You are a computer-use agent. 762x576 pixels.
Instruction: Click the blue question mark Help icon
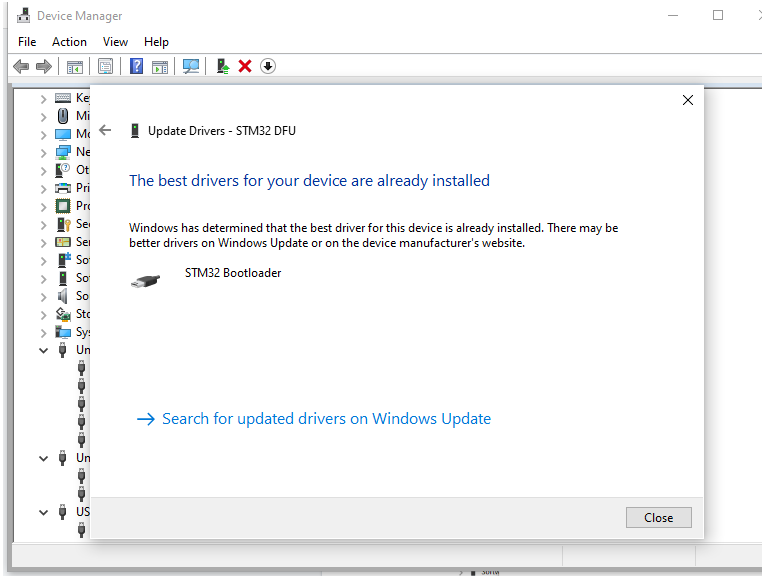[137, 66]
